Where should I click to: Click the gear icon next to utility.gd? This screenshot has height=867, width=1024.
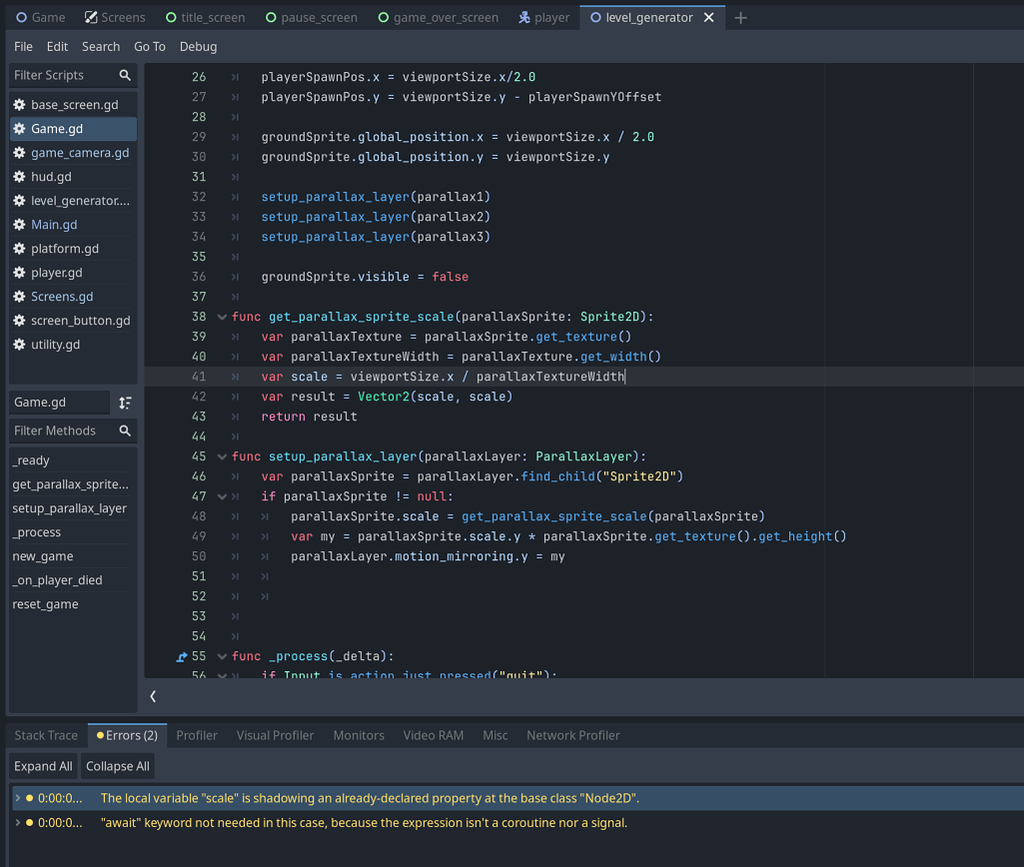(19, 345)
